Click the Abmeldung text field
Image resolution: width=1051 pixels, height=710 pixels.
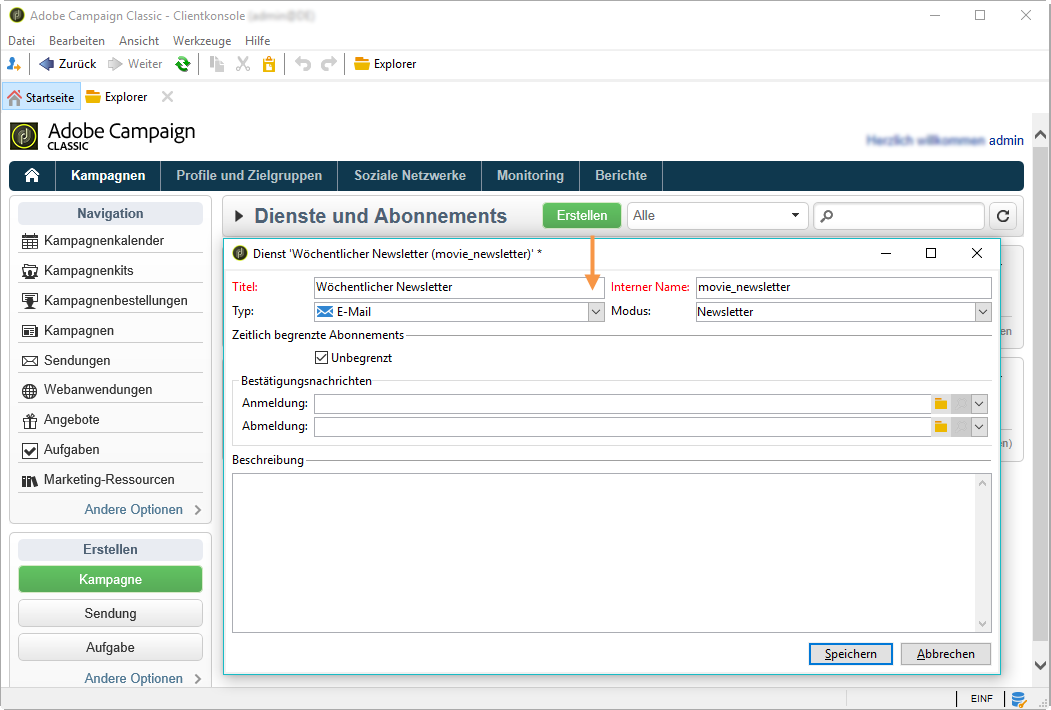coord(622,426)
